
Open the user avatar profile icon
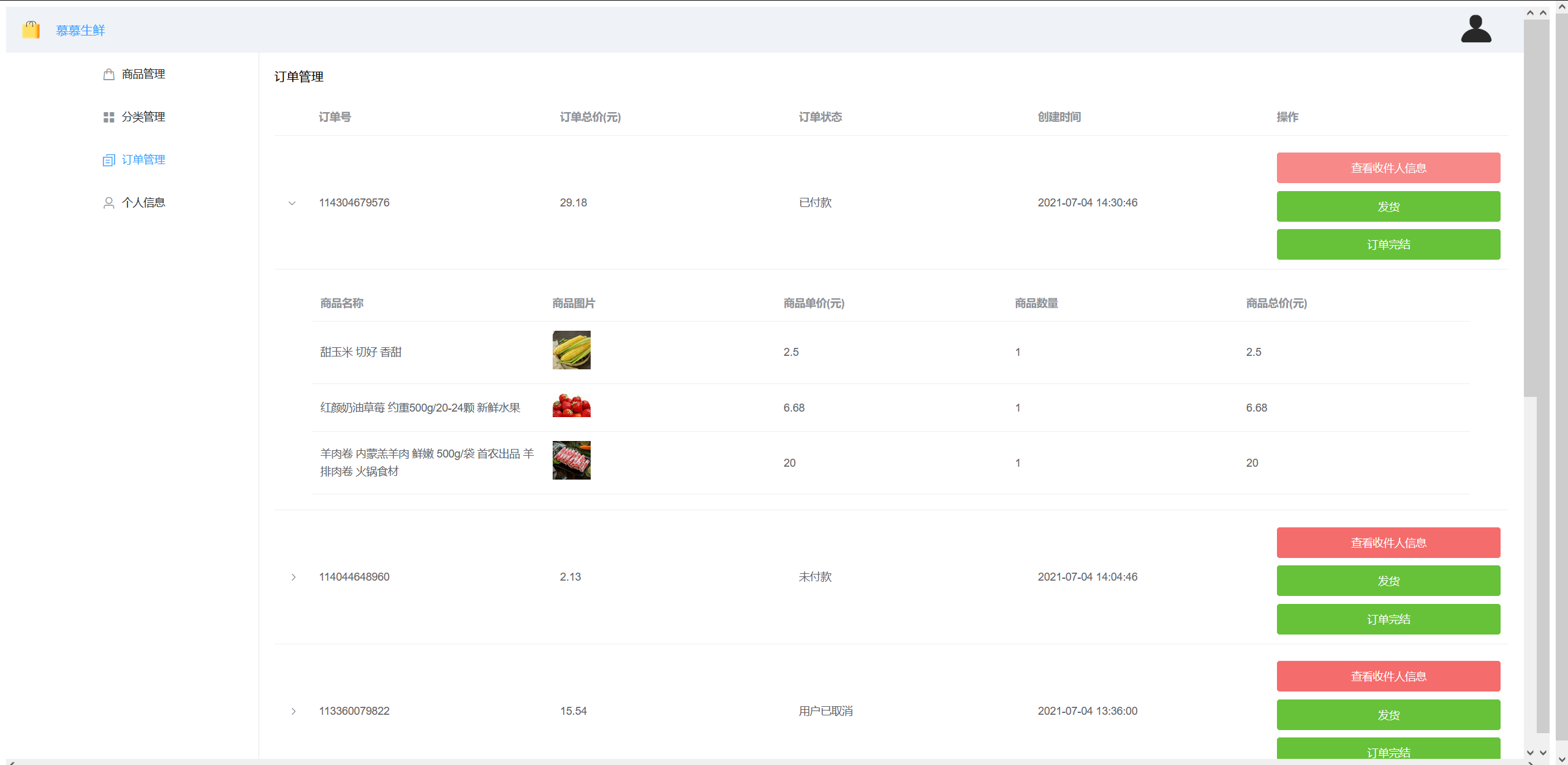tap(1476, 29)
